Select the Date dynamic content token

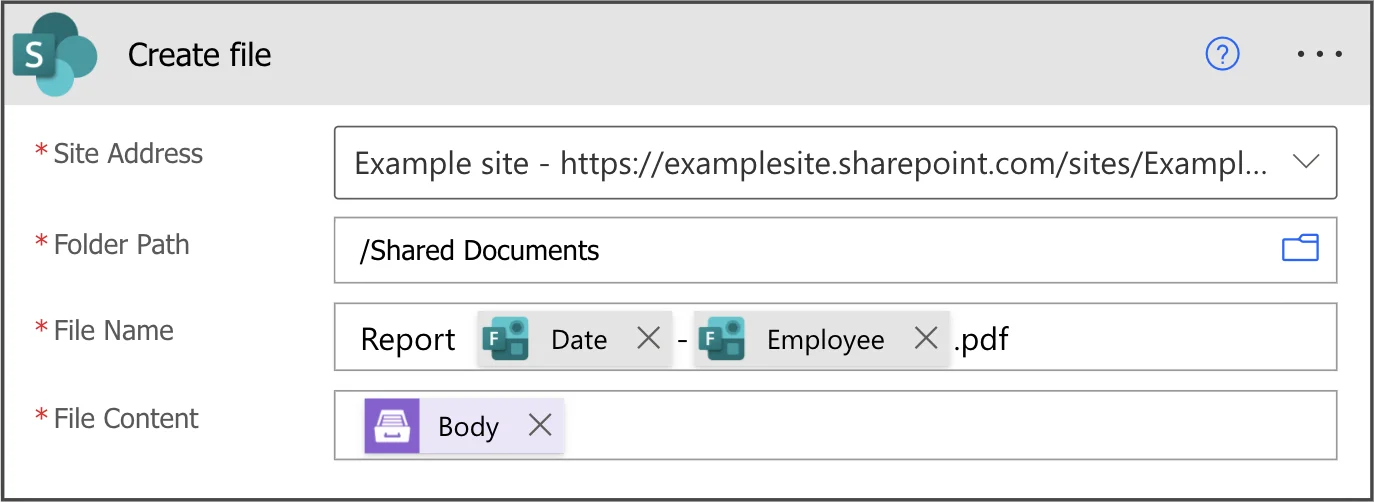(575, 339)
